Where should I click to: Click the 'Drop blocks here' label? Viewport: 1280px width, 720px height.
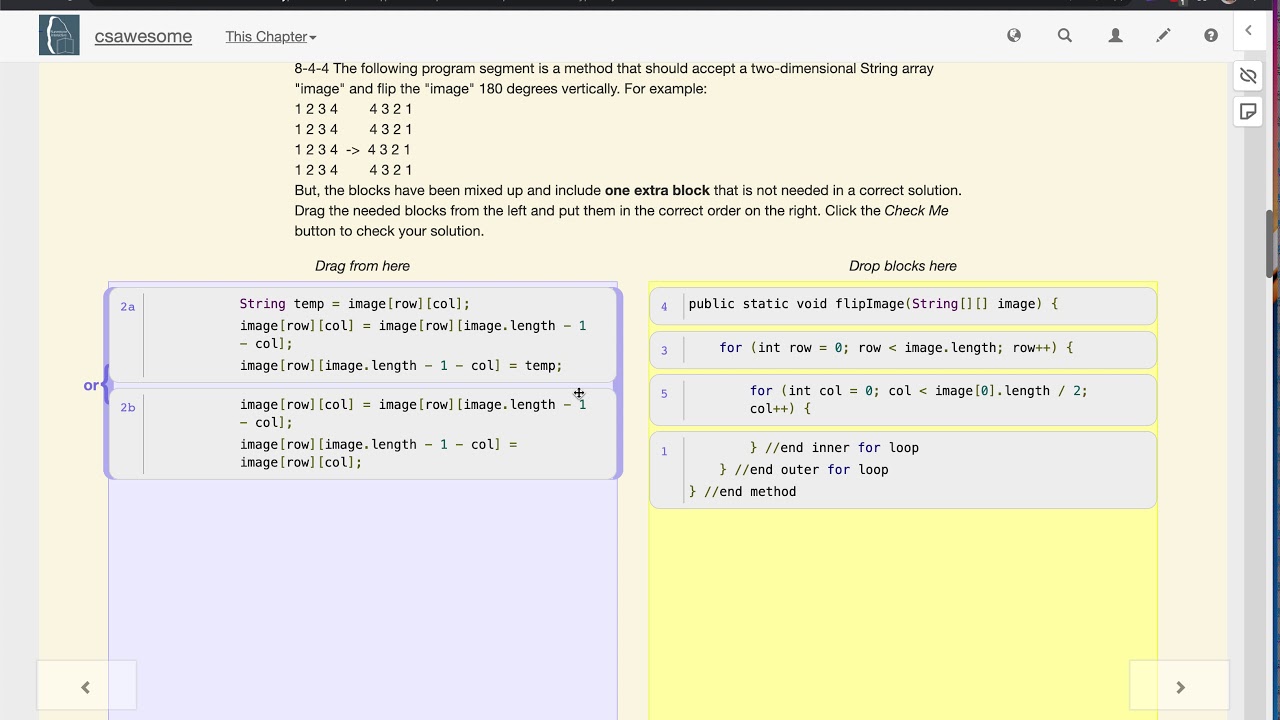[x=903, y=266]
